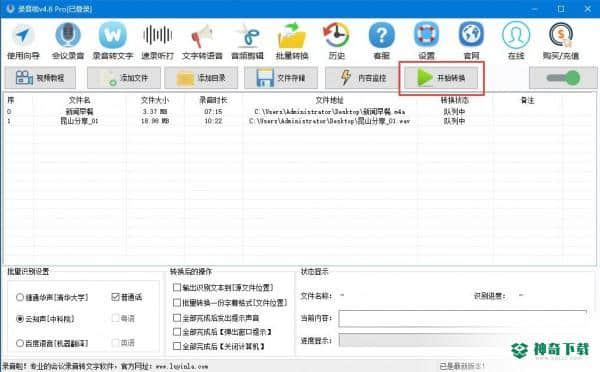Open 文字转语音 megaphone tool

[x=202, y=41]
